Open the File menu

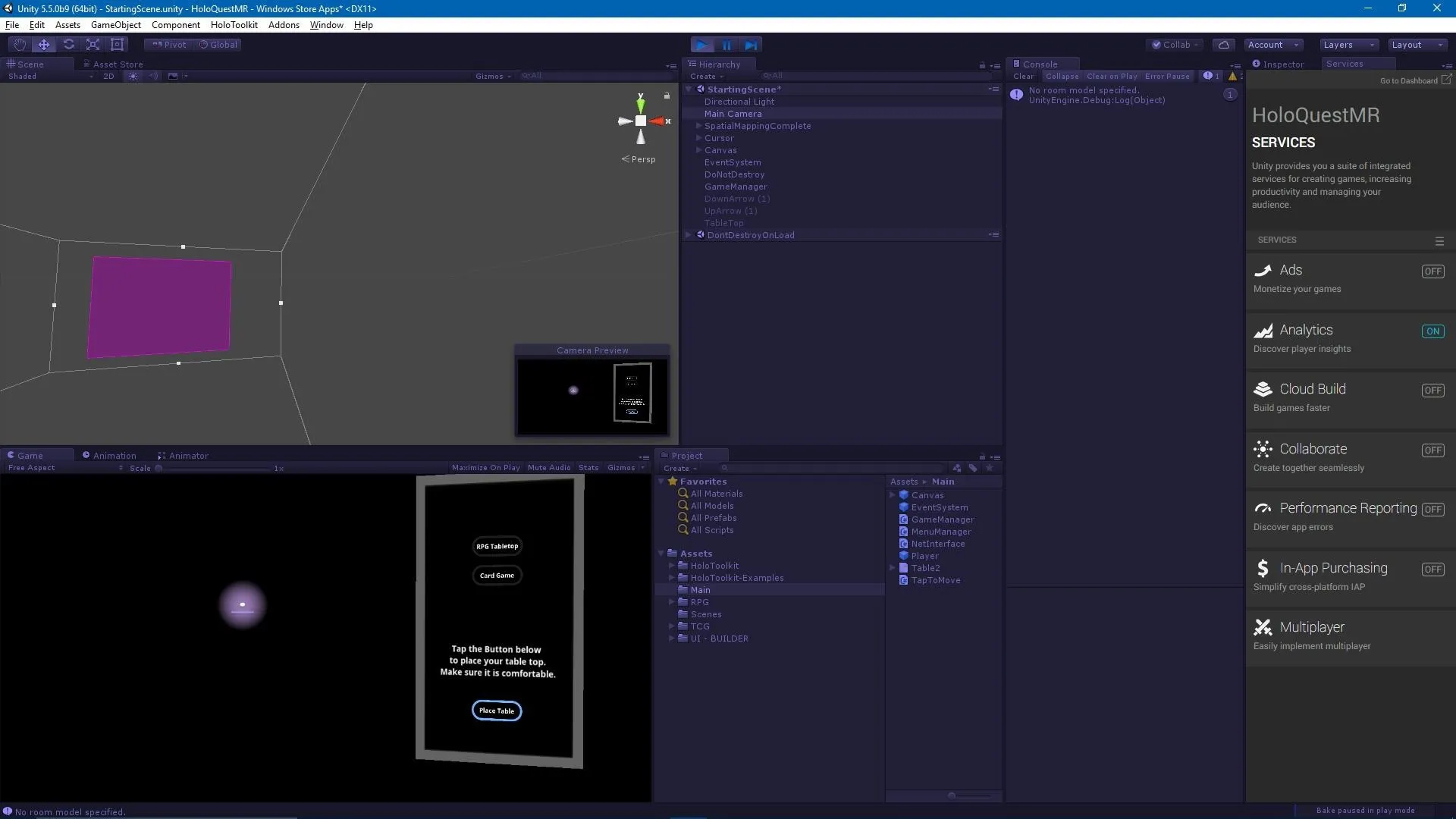tap(12, 25)
